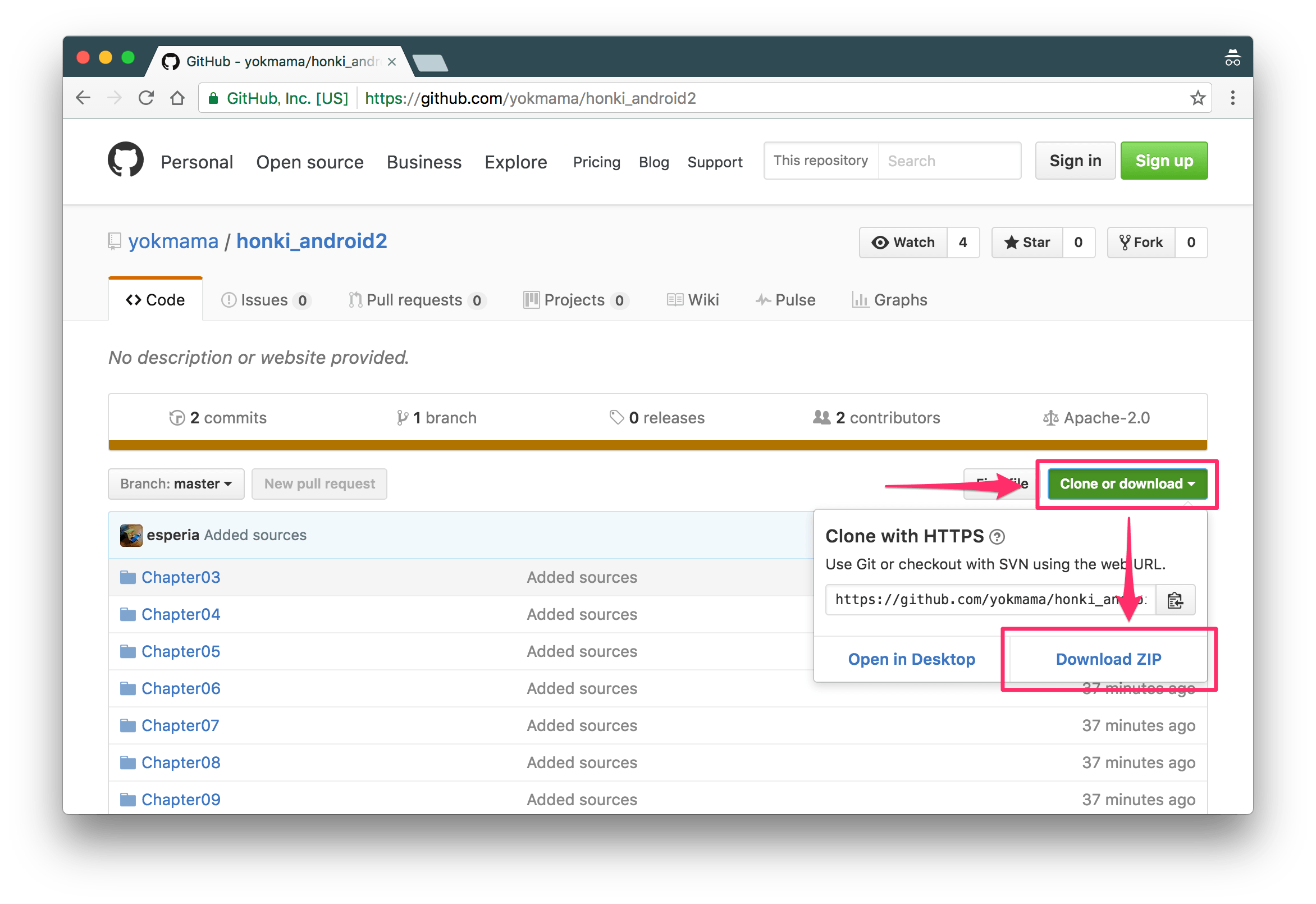
Task: Fork the repository
Action: (x=1141, y=243)
